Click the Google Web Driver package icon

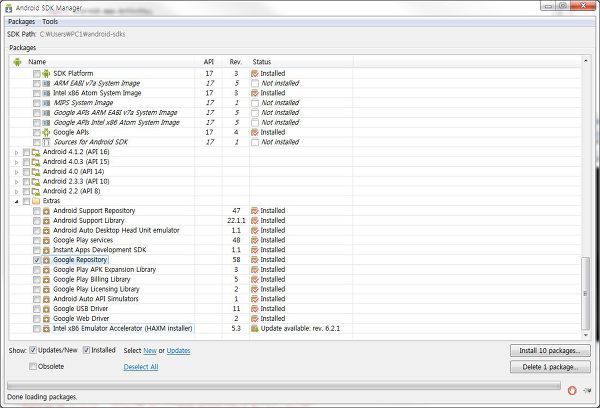[46, 319]
